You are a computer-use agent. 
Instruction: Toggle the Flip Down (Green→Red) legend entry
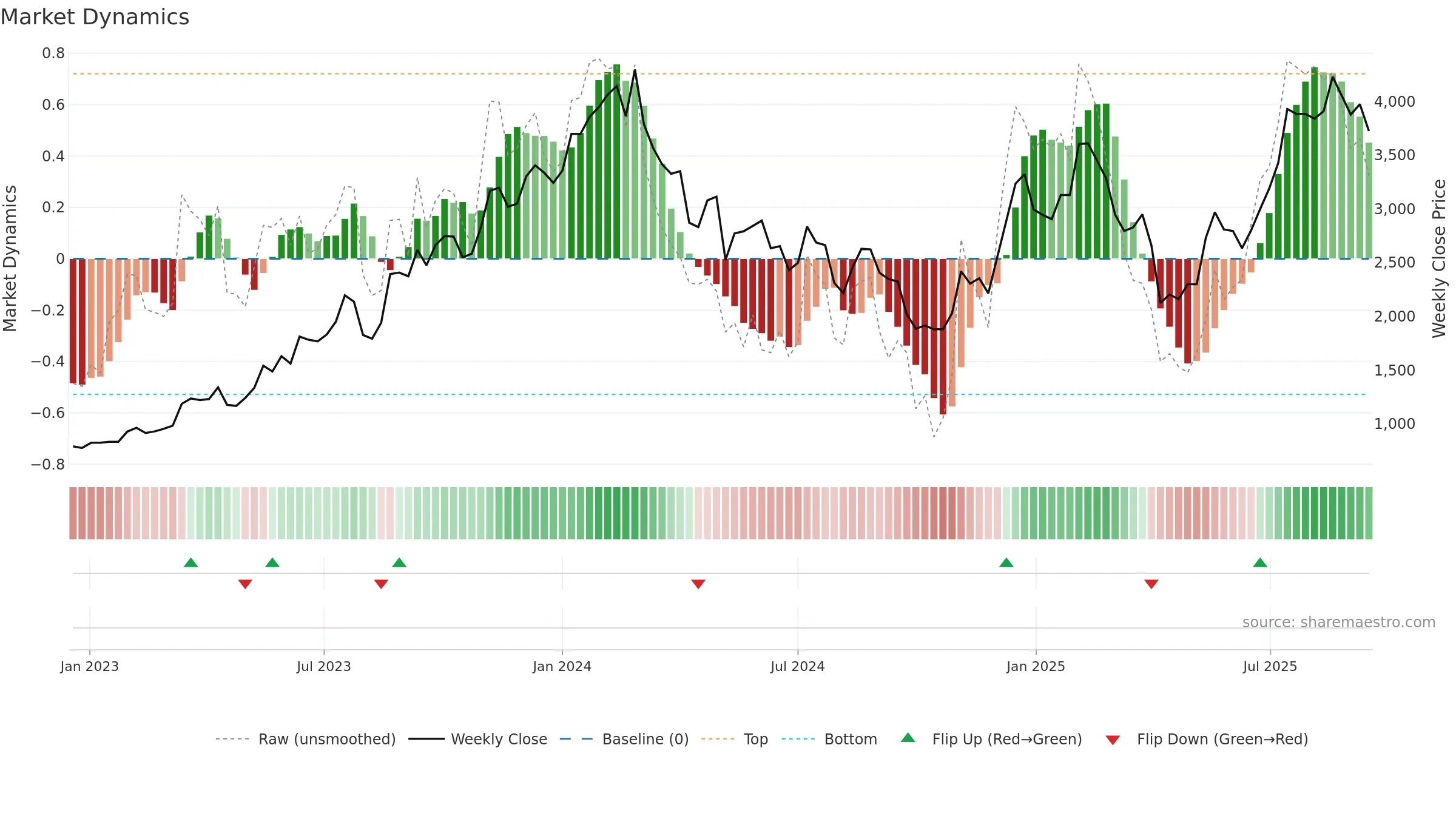tap(1207, 739)
